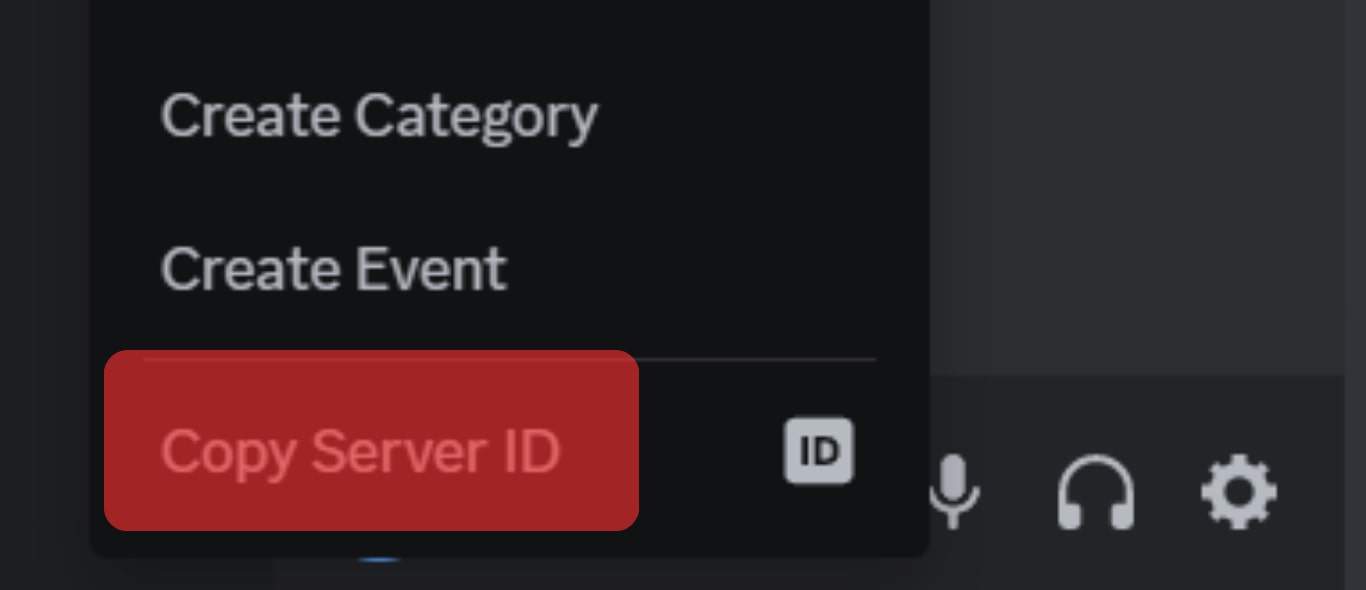
Task: Click the headset icon in the user panel
Action: [x=1096, y=491]
